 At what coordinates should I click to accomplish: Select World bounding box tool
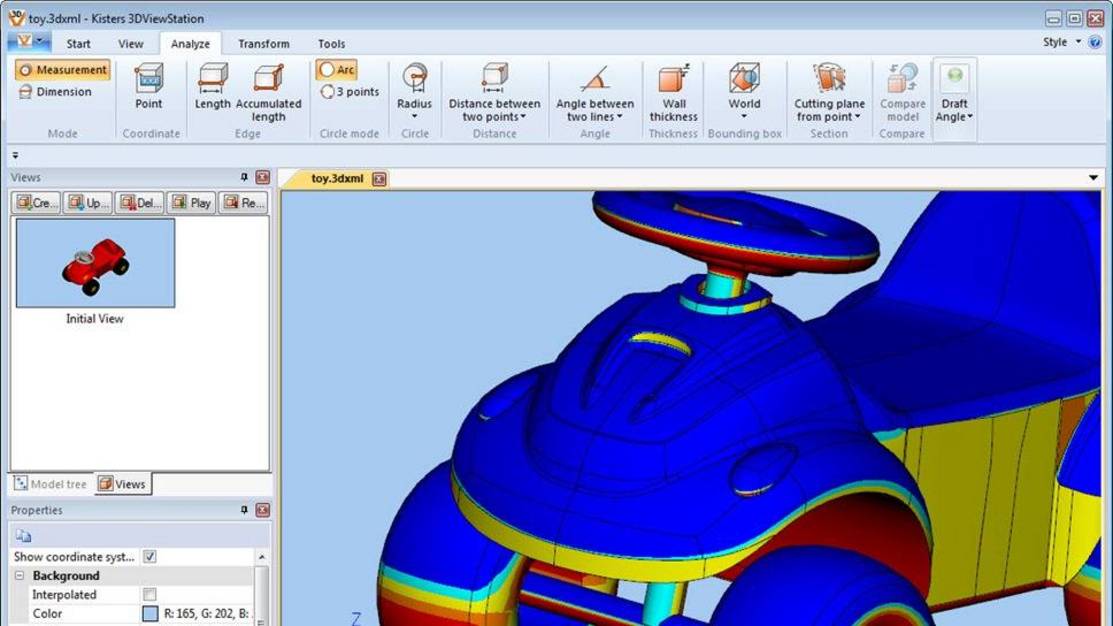coord(744,87)
